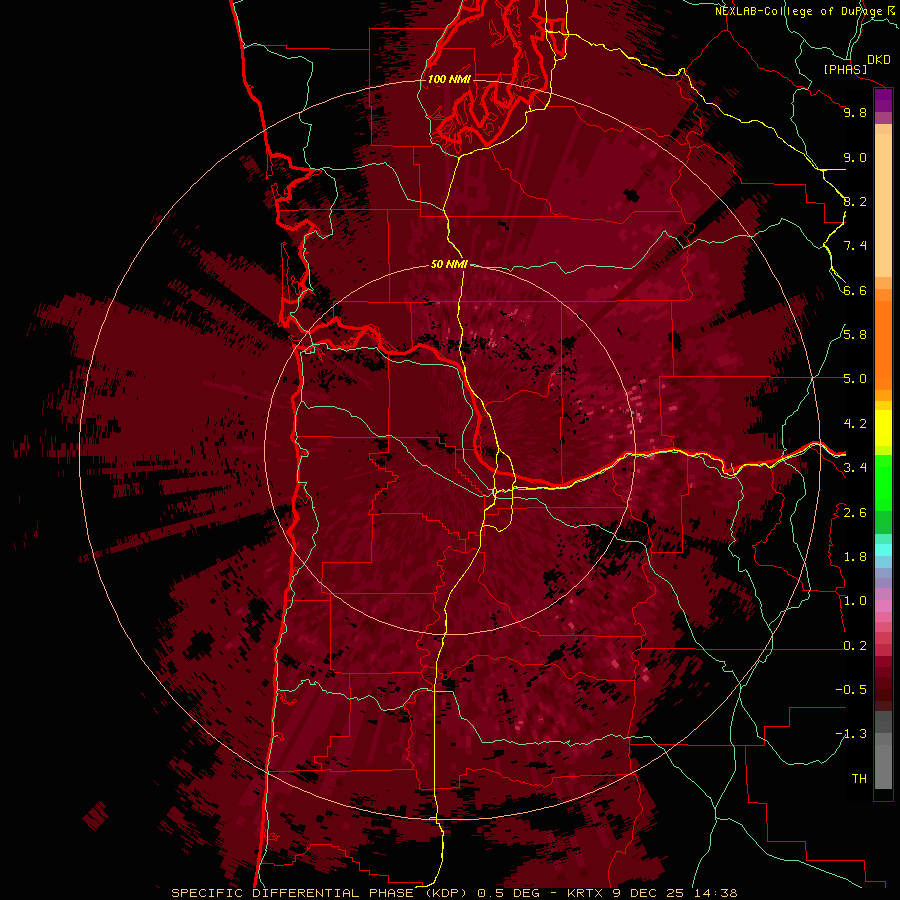This screenshot has height=900, width=900.
Task: Click the 50 NMI range ring label
Action: coord(449,264)
